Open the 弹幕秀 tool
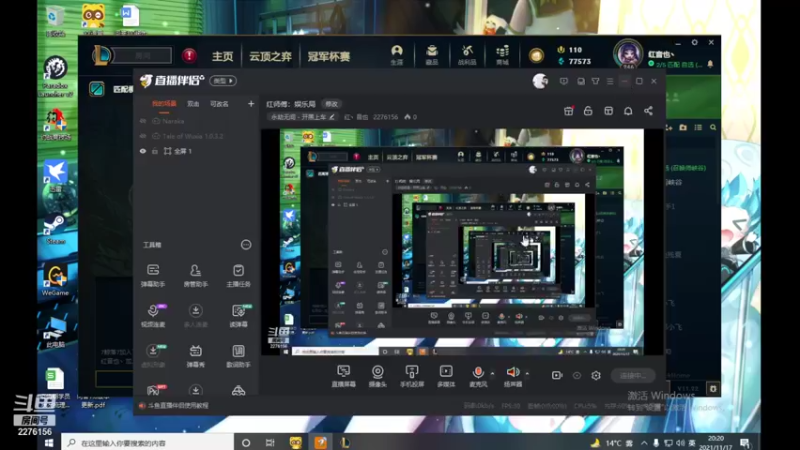 point(195,356)
